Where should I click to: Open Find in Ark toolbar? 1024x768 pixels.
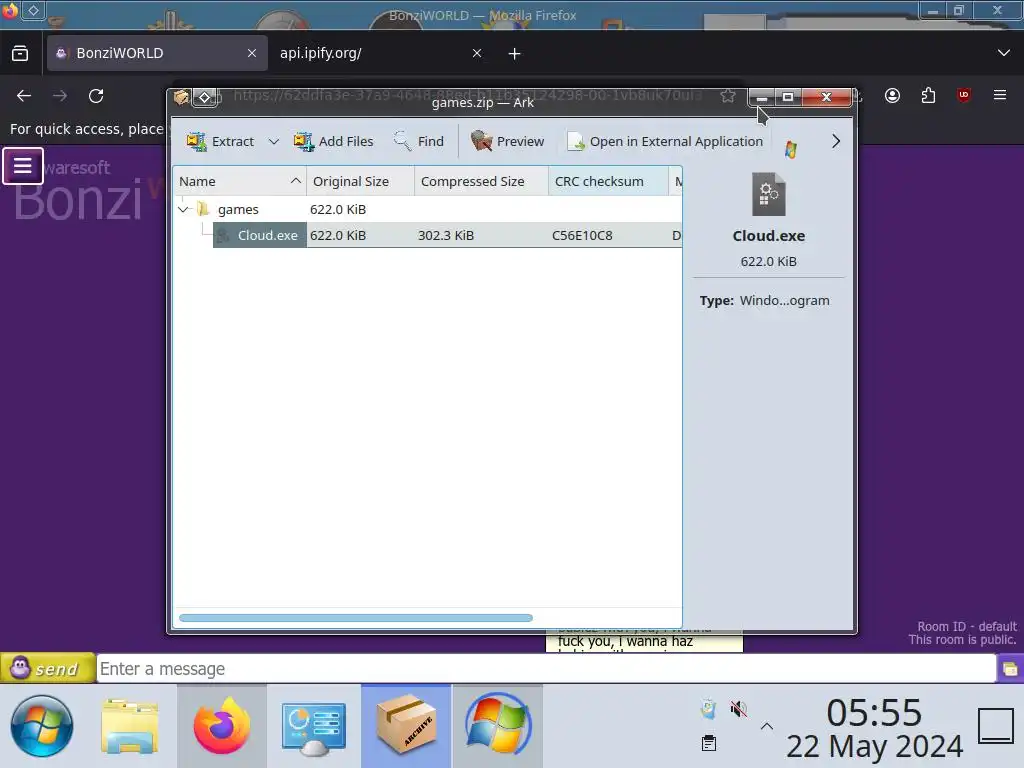(419, 141)
